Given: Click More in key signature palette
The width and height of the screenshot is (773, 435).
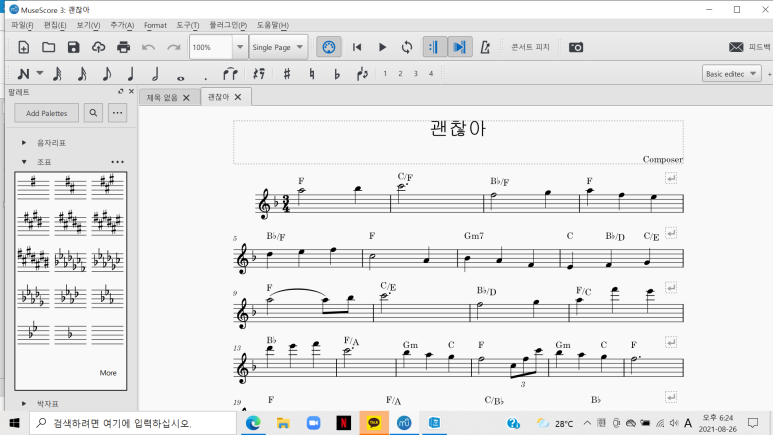Looking at the screenshot, I should pyautogui.click(x=108, y=373).
